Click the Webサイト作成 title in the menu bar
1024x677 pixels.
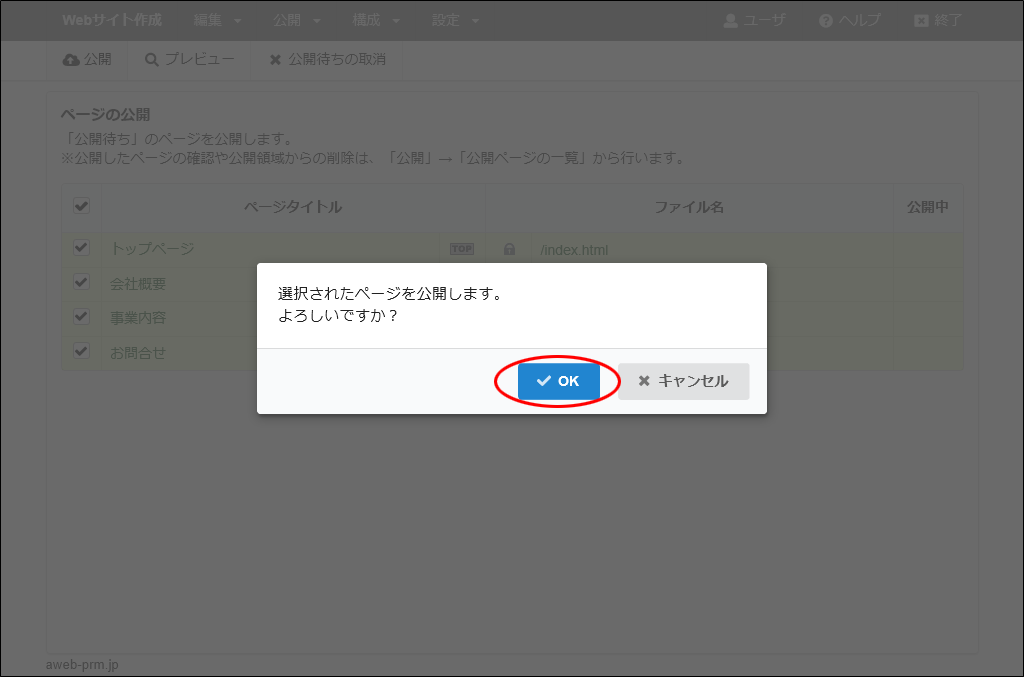click(x=111, y=21)
